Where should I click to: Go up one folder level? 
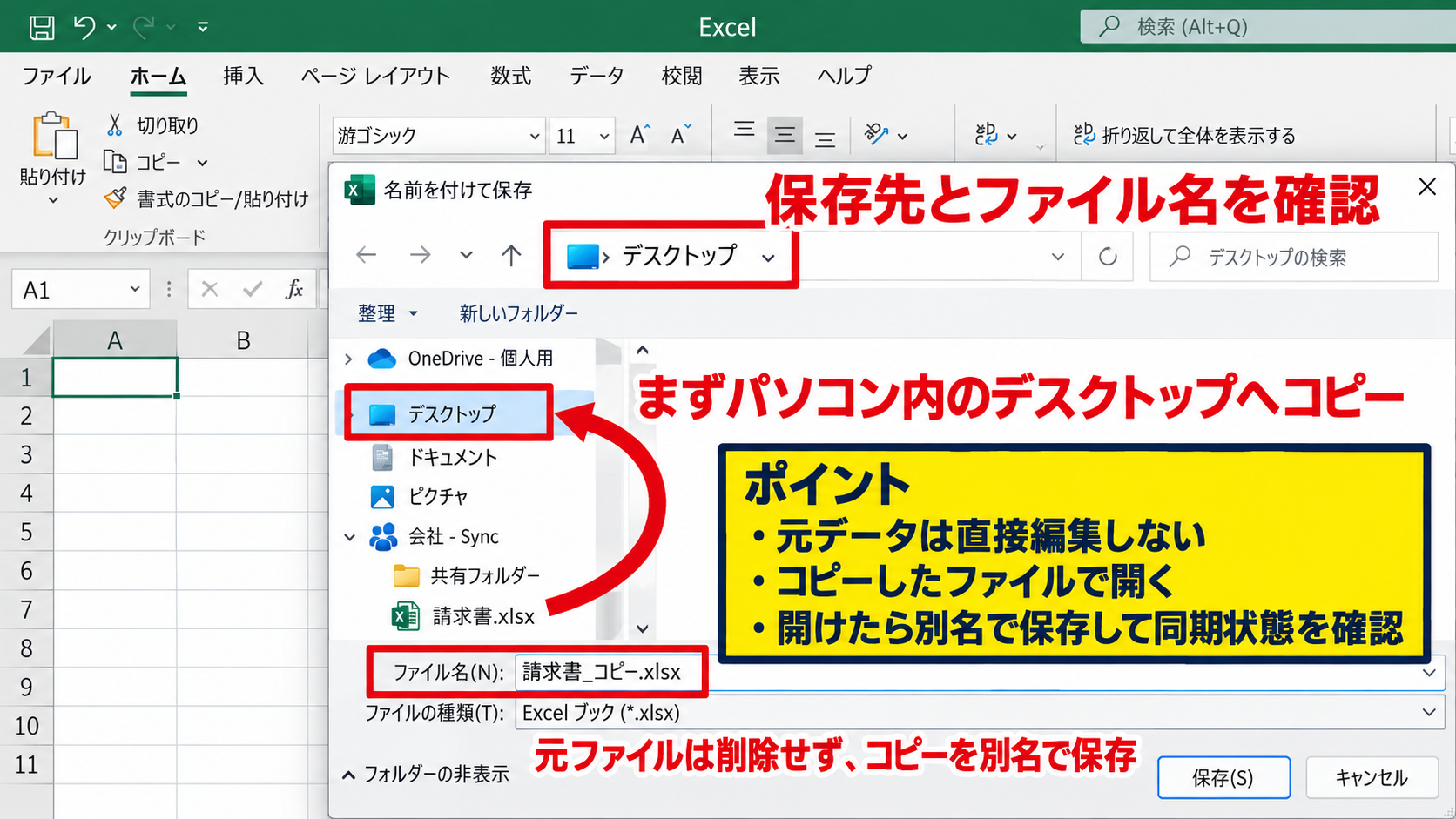pos(511,255)
